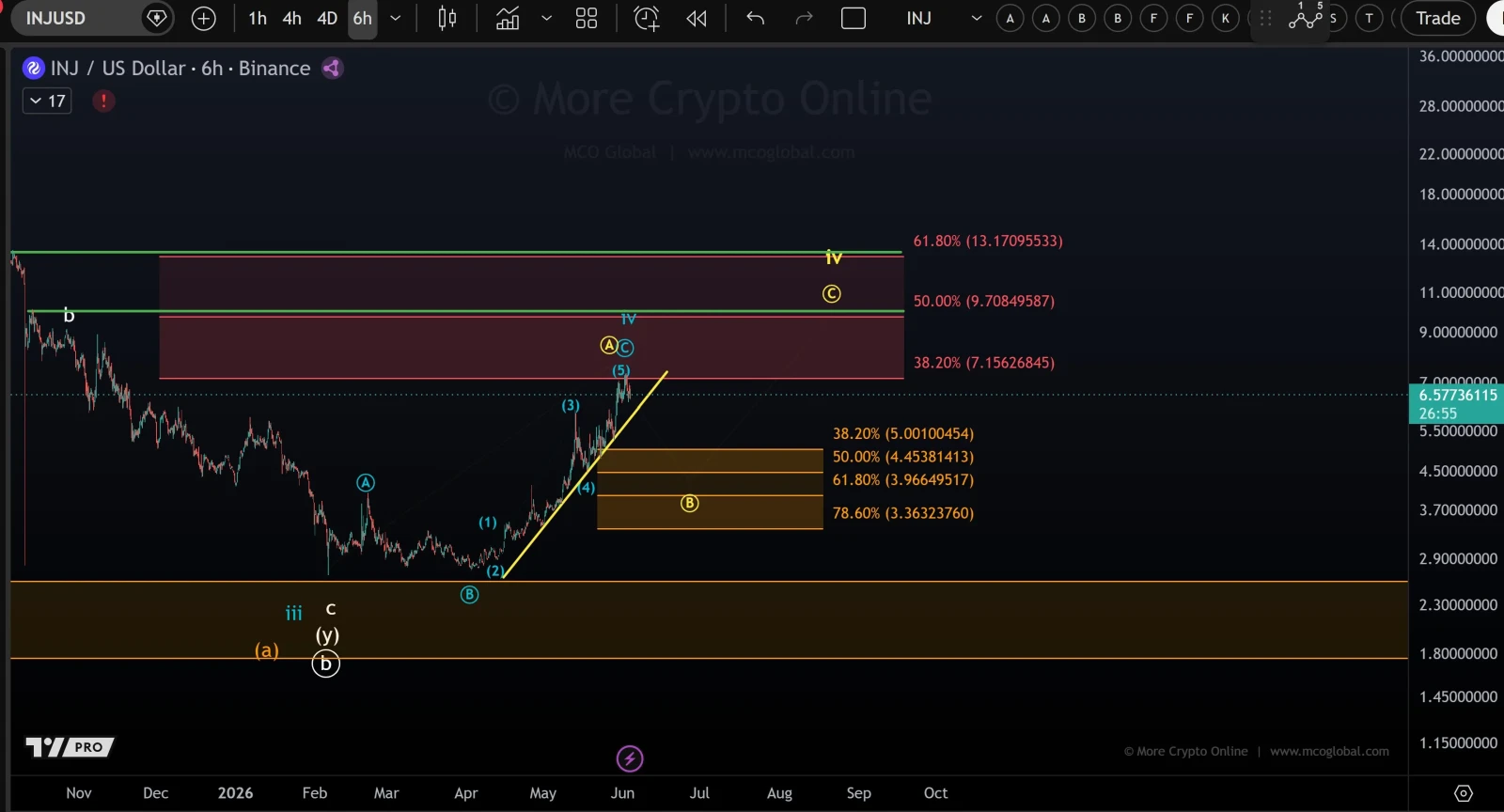Click the yellow circled C wave label near iv

click(x=832, y=294)
